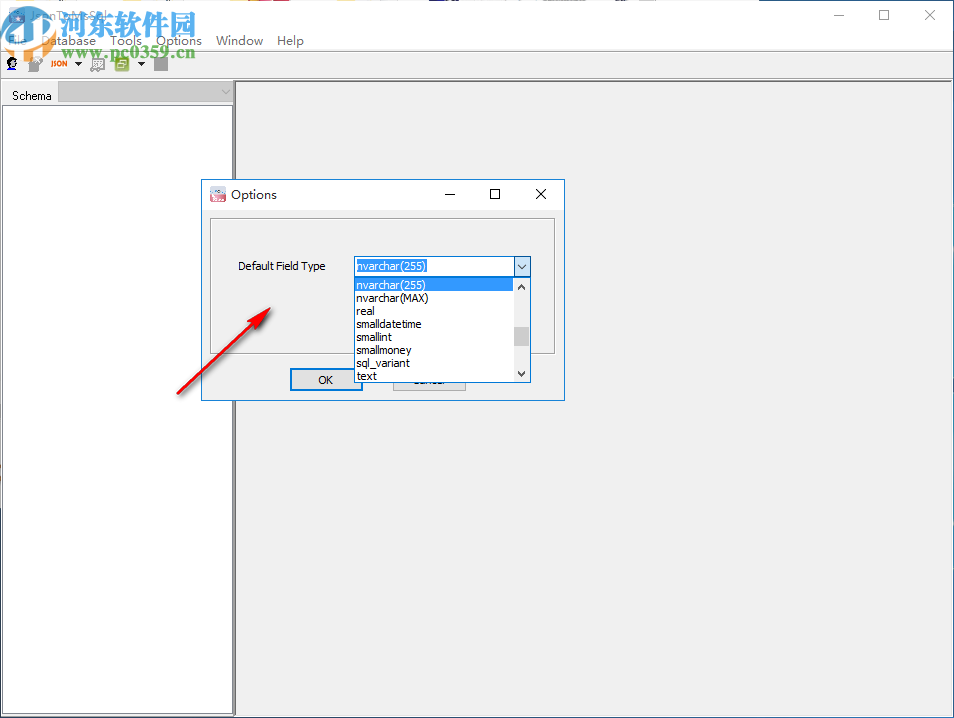Open the Help menu
Screen dimensions: 954x718
coord(290,40)
